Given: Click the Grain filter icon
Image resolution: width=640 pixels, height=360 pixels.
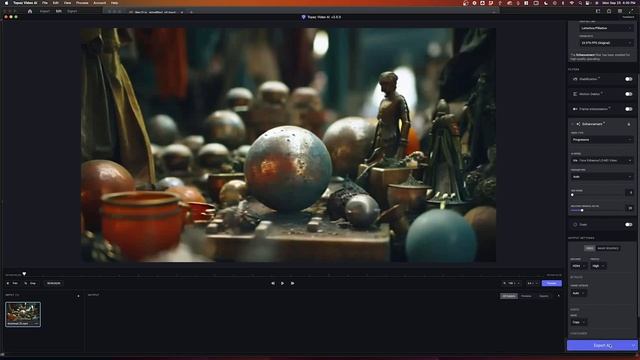Looking at the screenshot, I should [575, 224].
